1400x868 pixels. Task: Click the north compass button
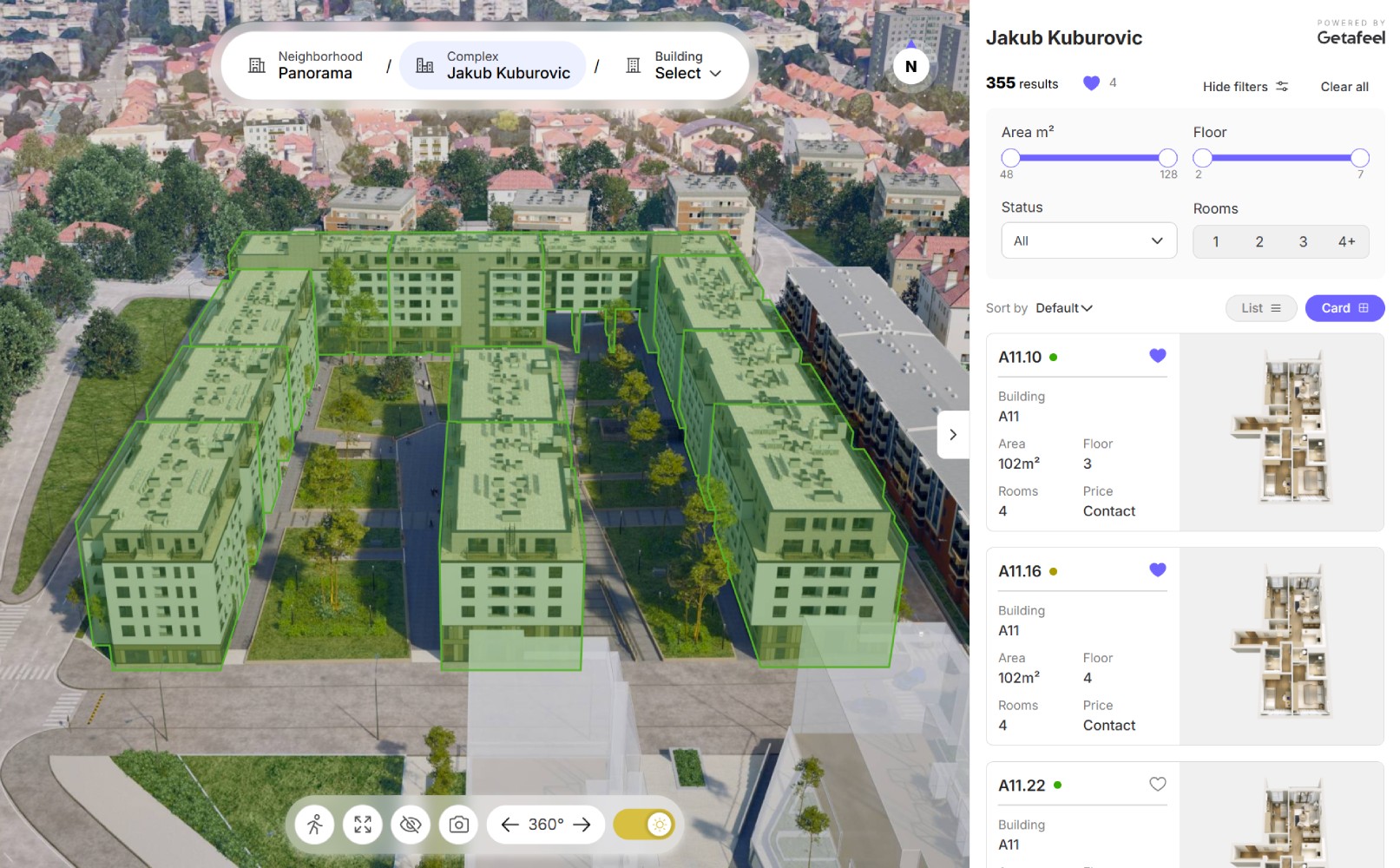pyautogui.click(x=910, y=66)
